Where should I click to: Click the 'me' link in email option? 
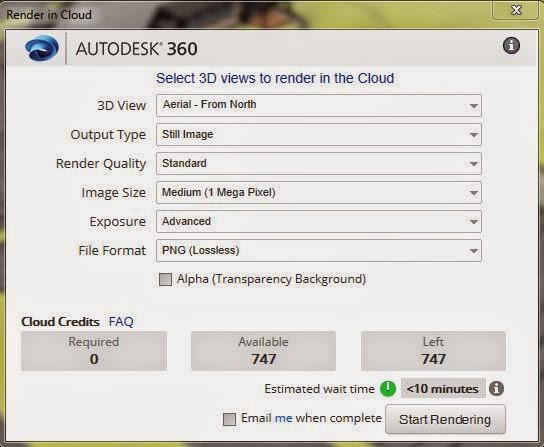point(283,418)
